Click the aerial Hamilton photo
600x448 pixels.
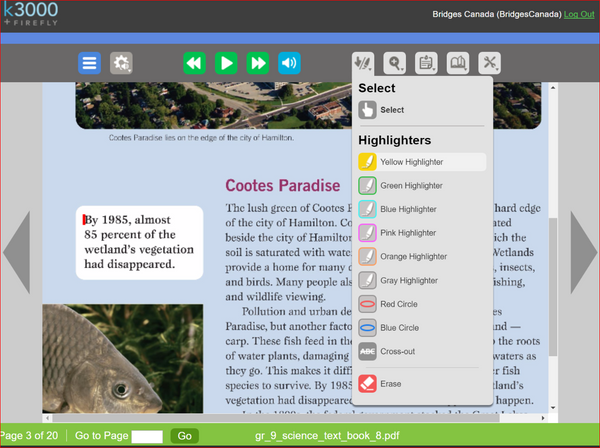214,105
